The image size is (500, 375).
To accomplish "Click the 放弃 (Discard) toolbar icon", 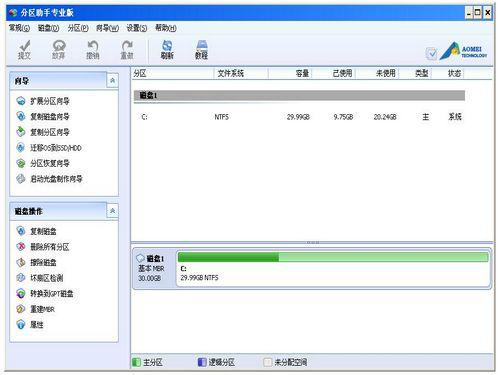I will point(59,50).
